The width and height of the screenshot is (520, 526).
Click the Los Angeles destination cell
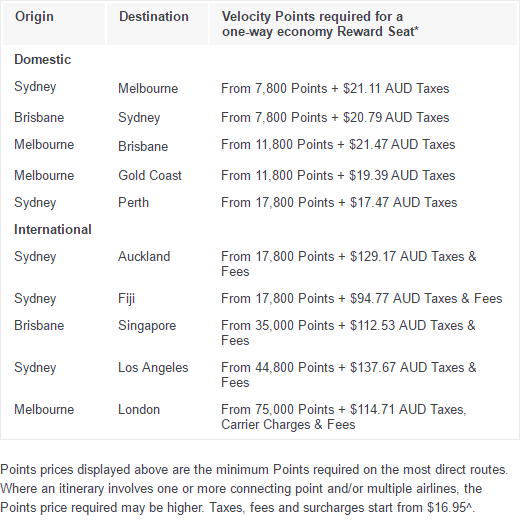[x=153, y=368]
